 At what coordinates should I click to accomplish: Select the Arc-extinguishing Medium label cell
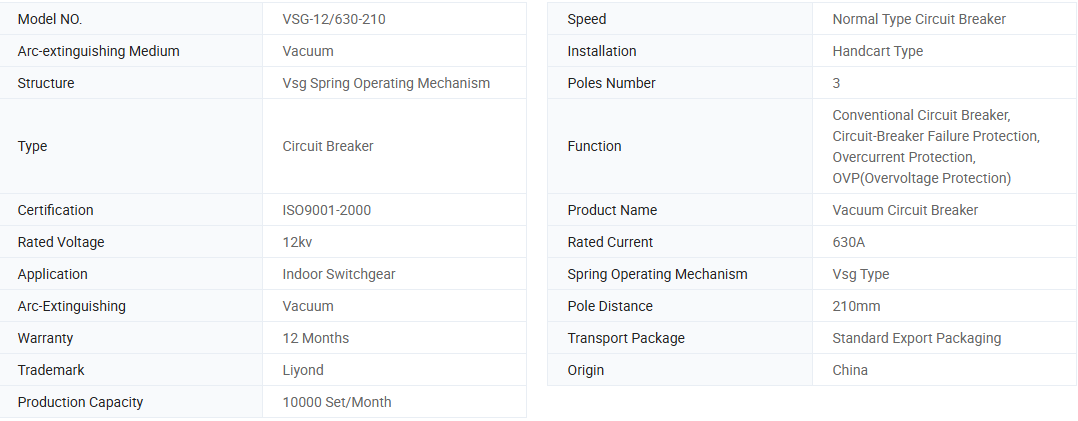99,51
